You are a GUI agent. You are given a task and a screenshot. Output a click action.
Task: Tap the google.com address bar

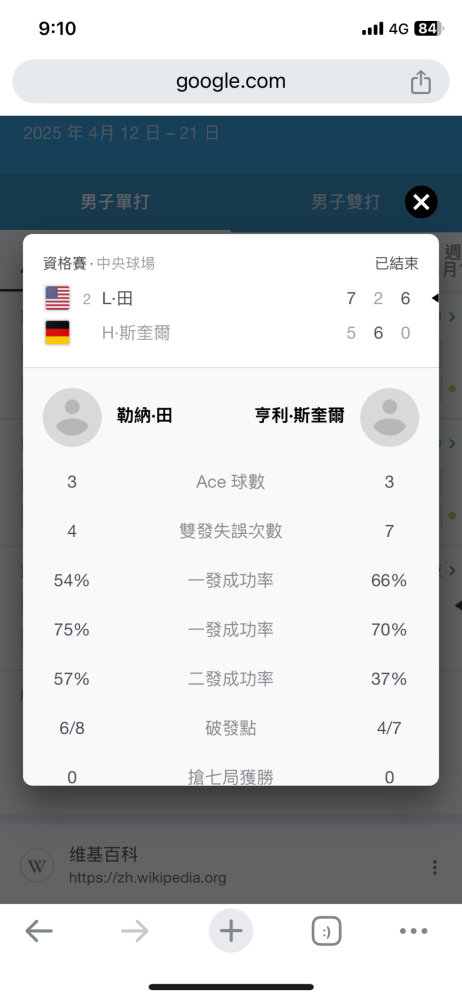(231, 82)
